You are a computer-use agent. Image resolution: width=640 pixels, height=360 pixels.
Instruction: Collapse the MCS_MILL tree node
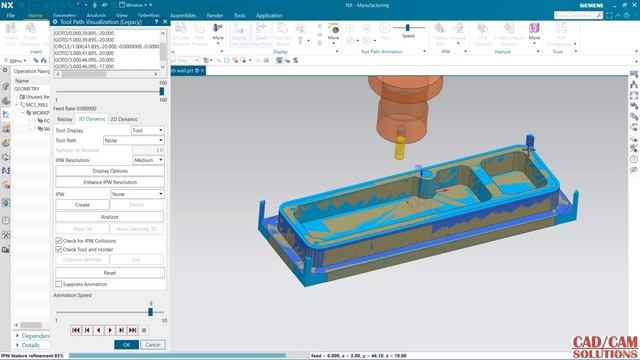[x=17, y=105]
